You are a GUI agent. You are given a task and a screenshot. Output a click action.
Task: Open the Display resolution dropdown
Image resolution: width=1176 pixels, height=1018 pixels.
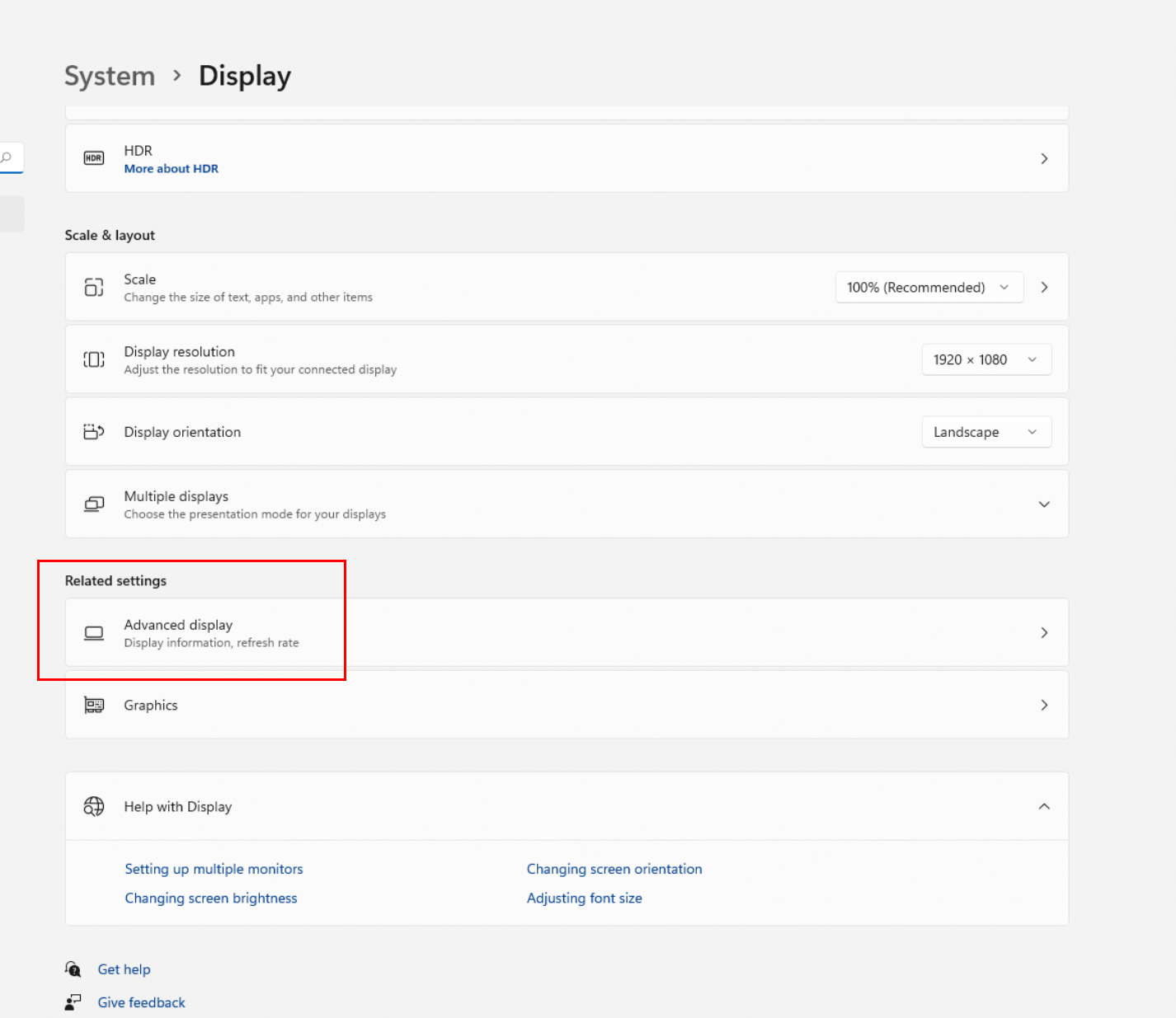coord(985,359)
